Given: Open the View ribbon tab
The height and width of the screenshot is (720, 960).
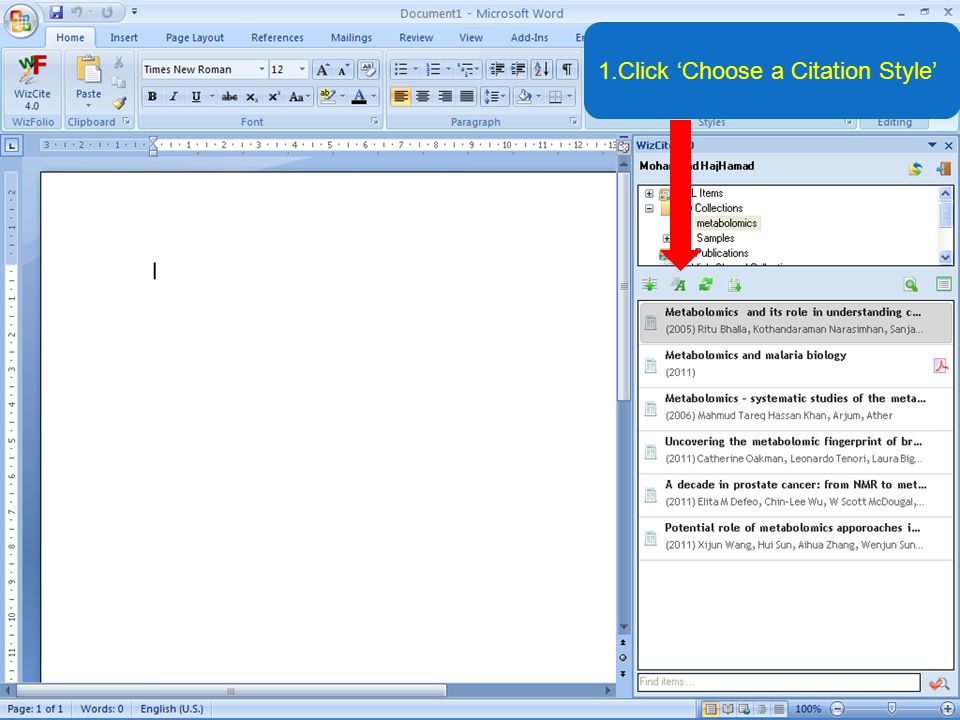Looking at the screenshot, I should click(x=471, y=37).
